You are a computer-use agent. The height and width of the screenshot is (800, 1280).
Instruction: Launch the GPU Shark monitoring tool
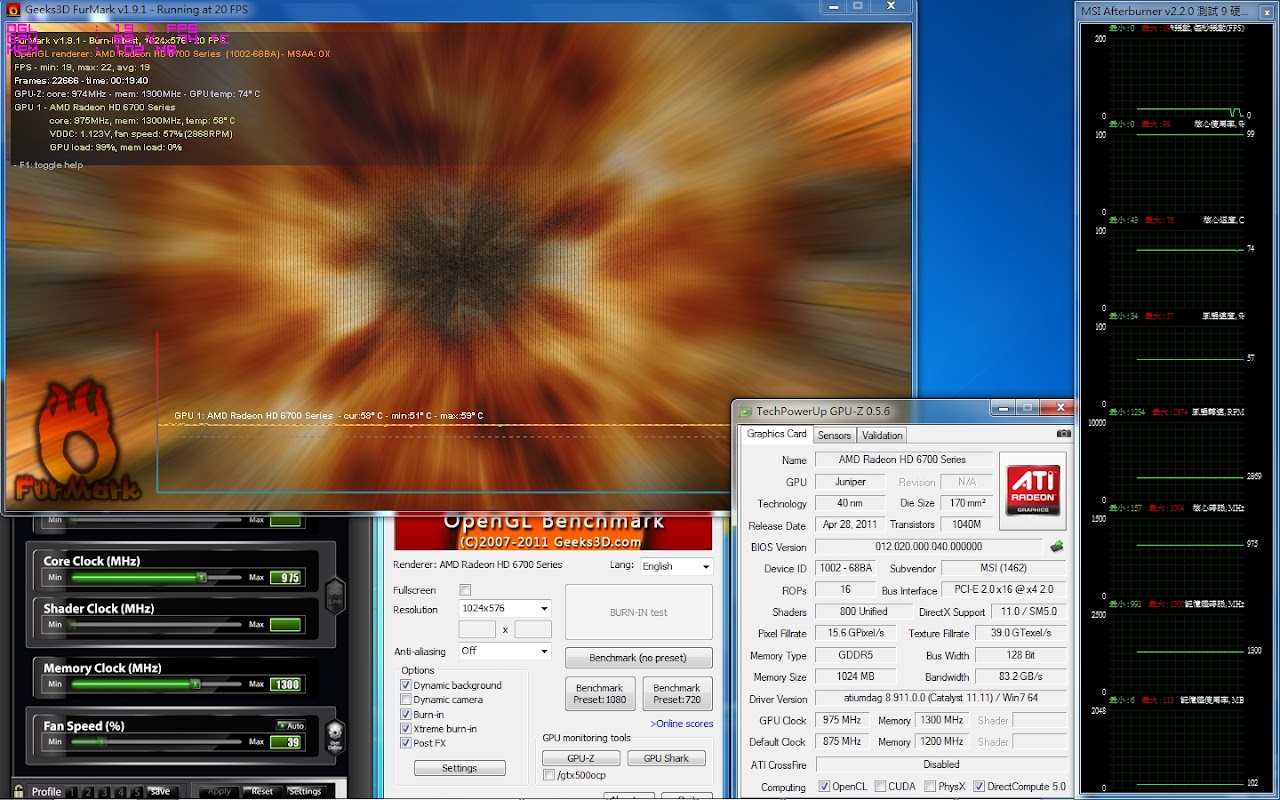pos(666,758)
